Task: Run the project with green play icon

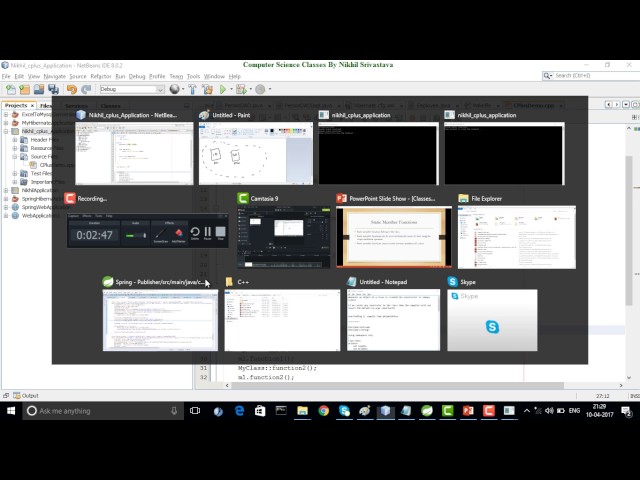Action: [x=223, y=89]
